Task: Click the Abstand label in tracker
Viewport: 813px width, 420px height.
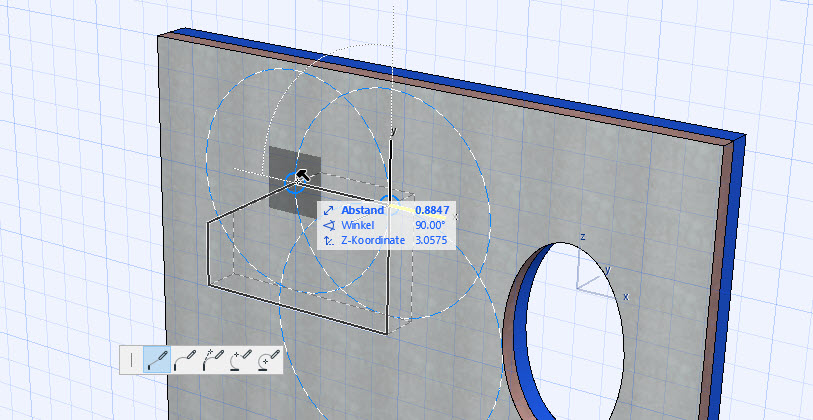Action: 362,211
